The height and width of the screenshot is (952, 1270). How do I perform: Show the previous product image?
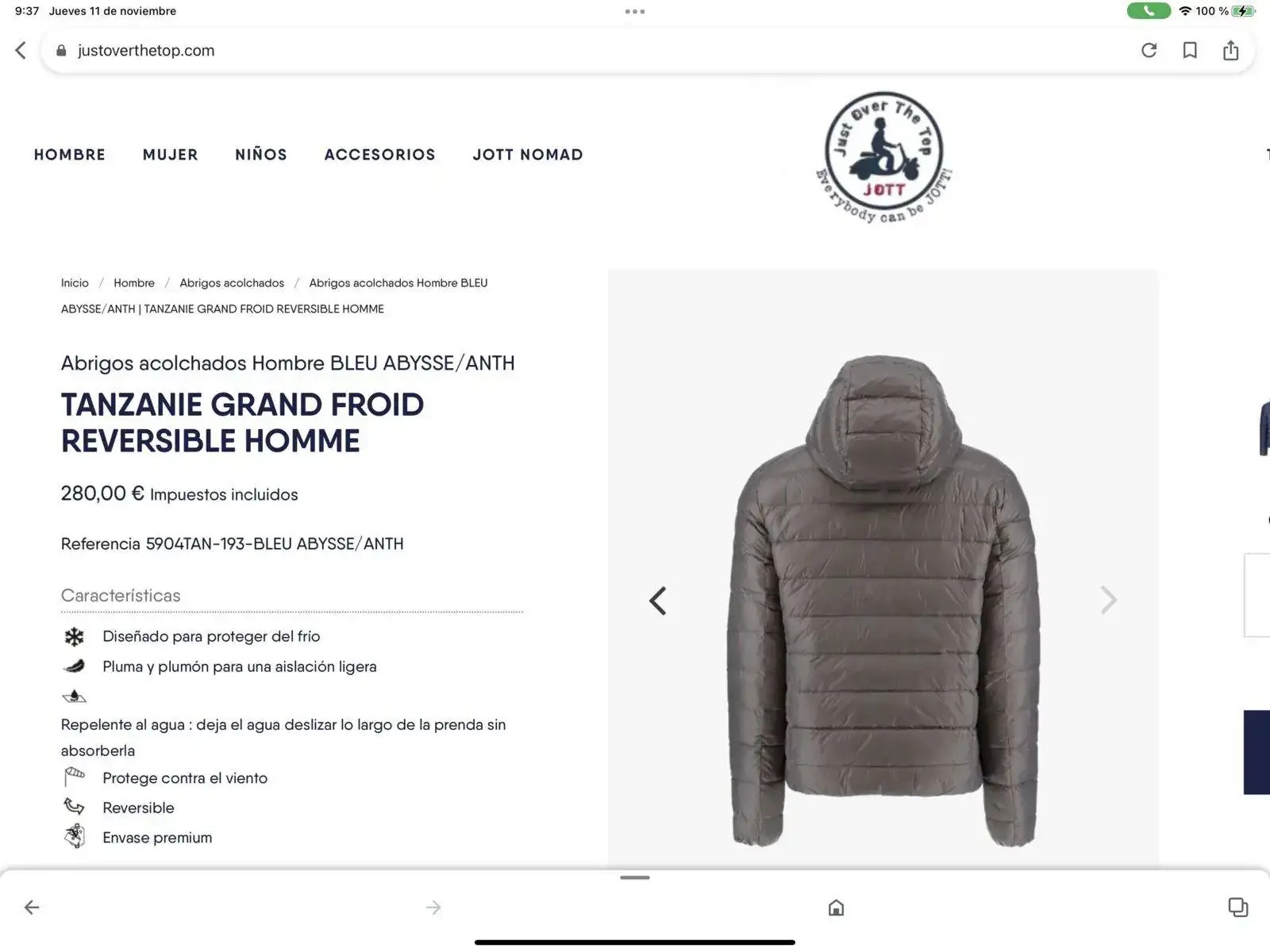[658, 601]
